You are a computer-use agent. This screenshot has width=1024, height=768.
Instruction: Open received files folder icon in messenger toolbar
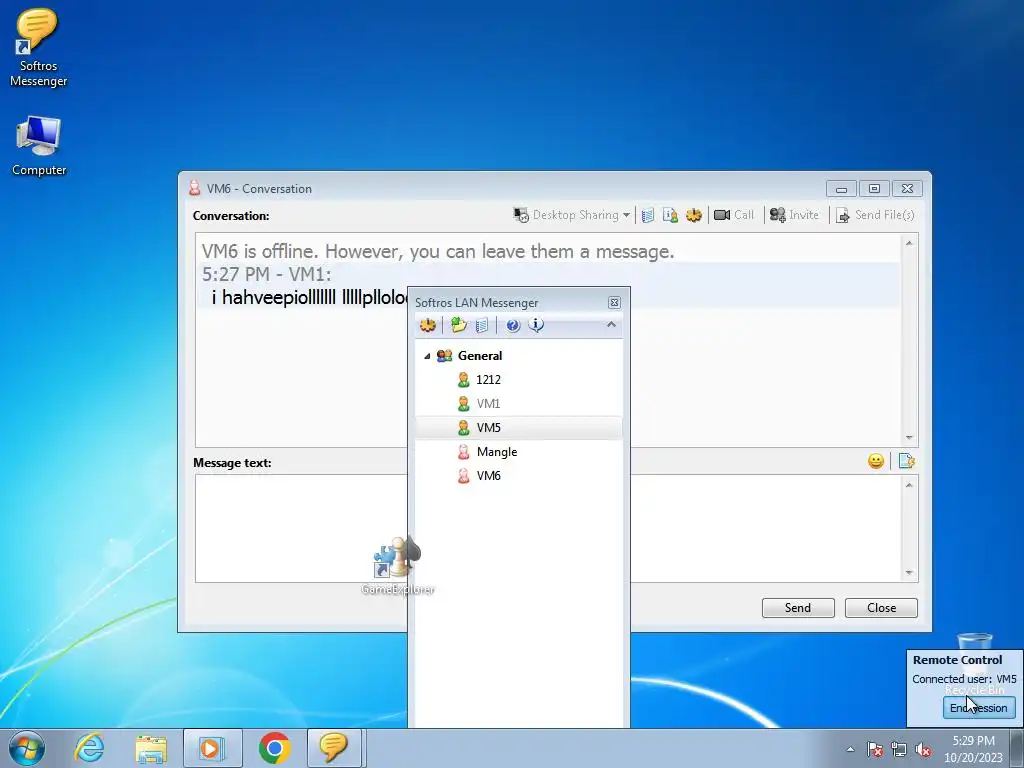pos(458,325)
